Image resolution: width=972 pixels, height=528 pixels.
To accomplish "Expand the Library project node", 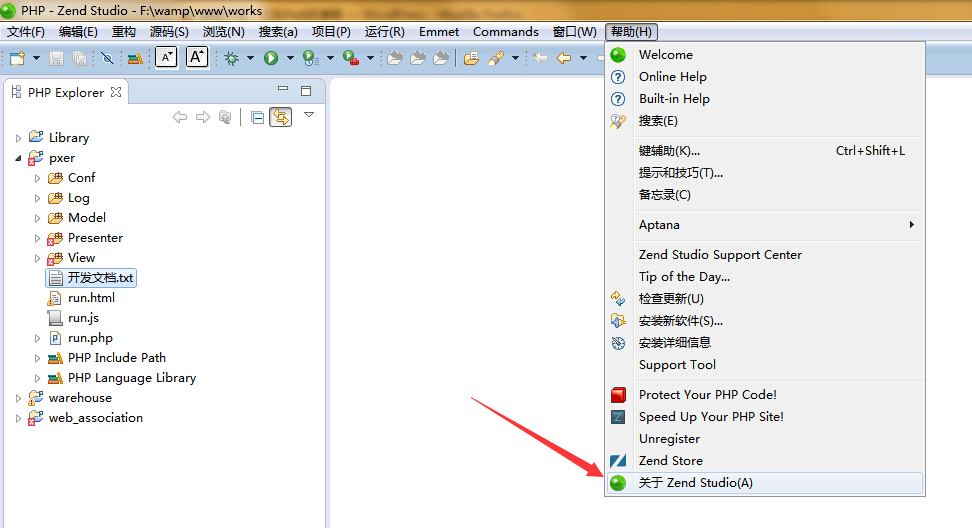I will [18, 138].
